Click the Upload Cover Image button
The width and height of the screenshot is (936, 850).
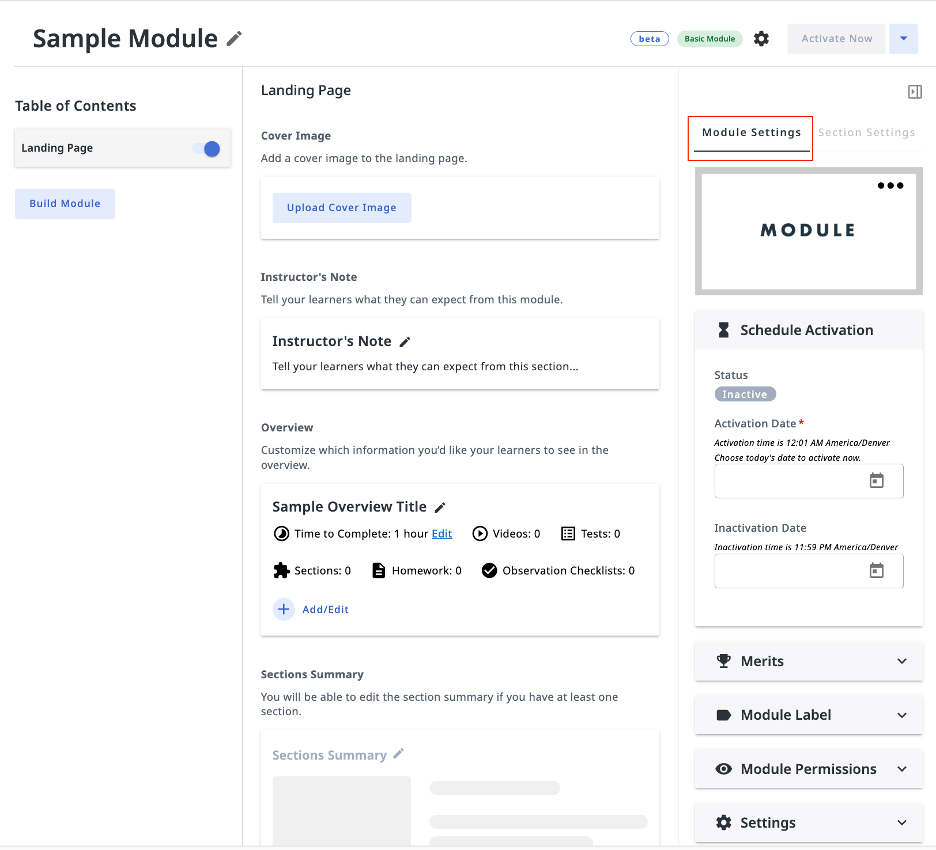point(341,208)
